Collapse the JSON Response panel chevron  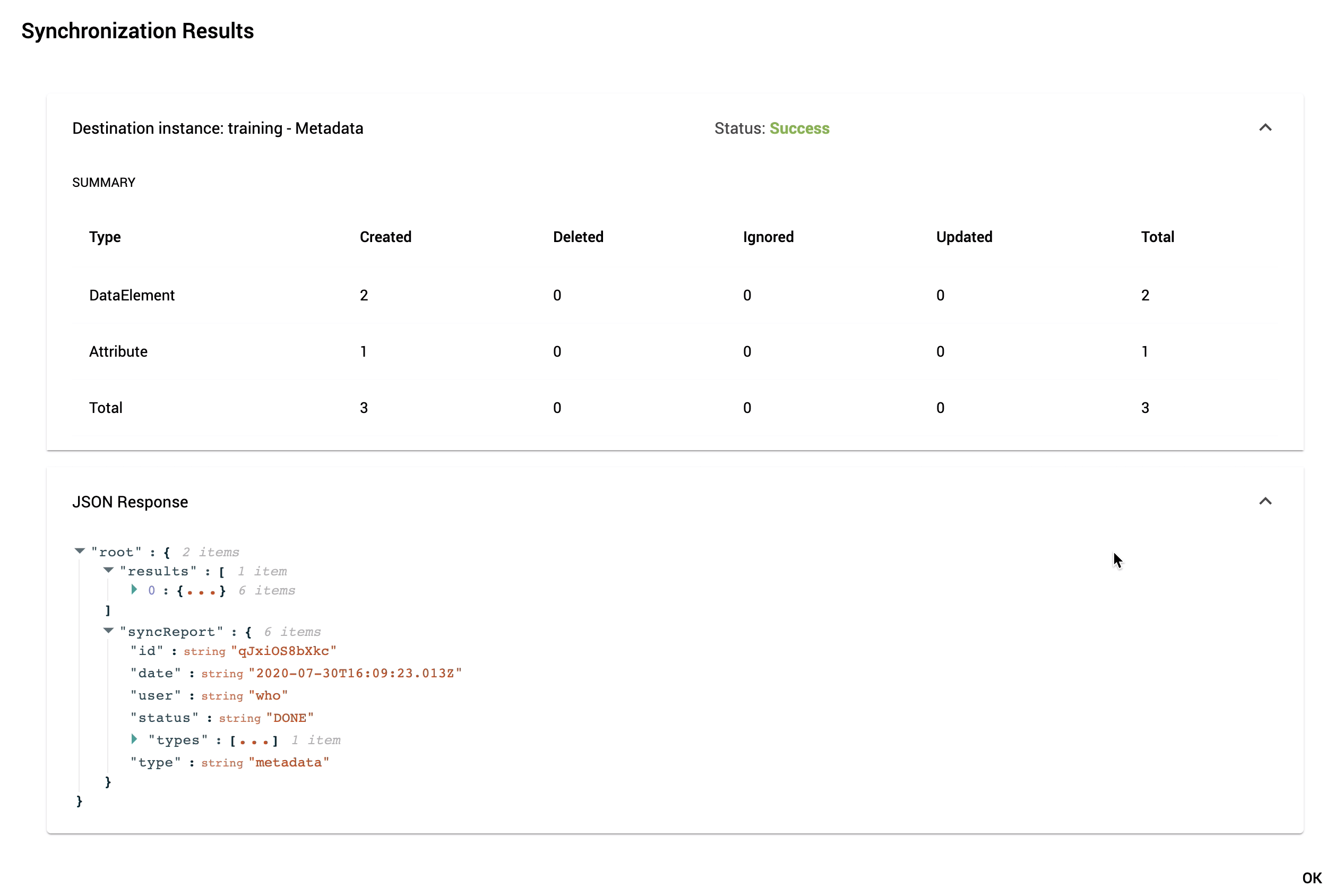point(1265,502)
